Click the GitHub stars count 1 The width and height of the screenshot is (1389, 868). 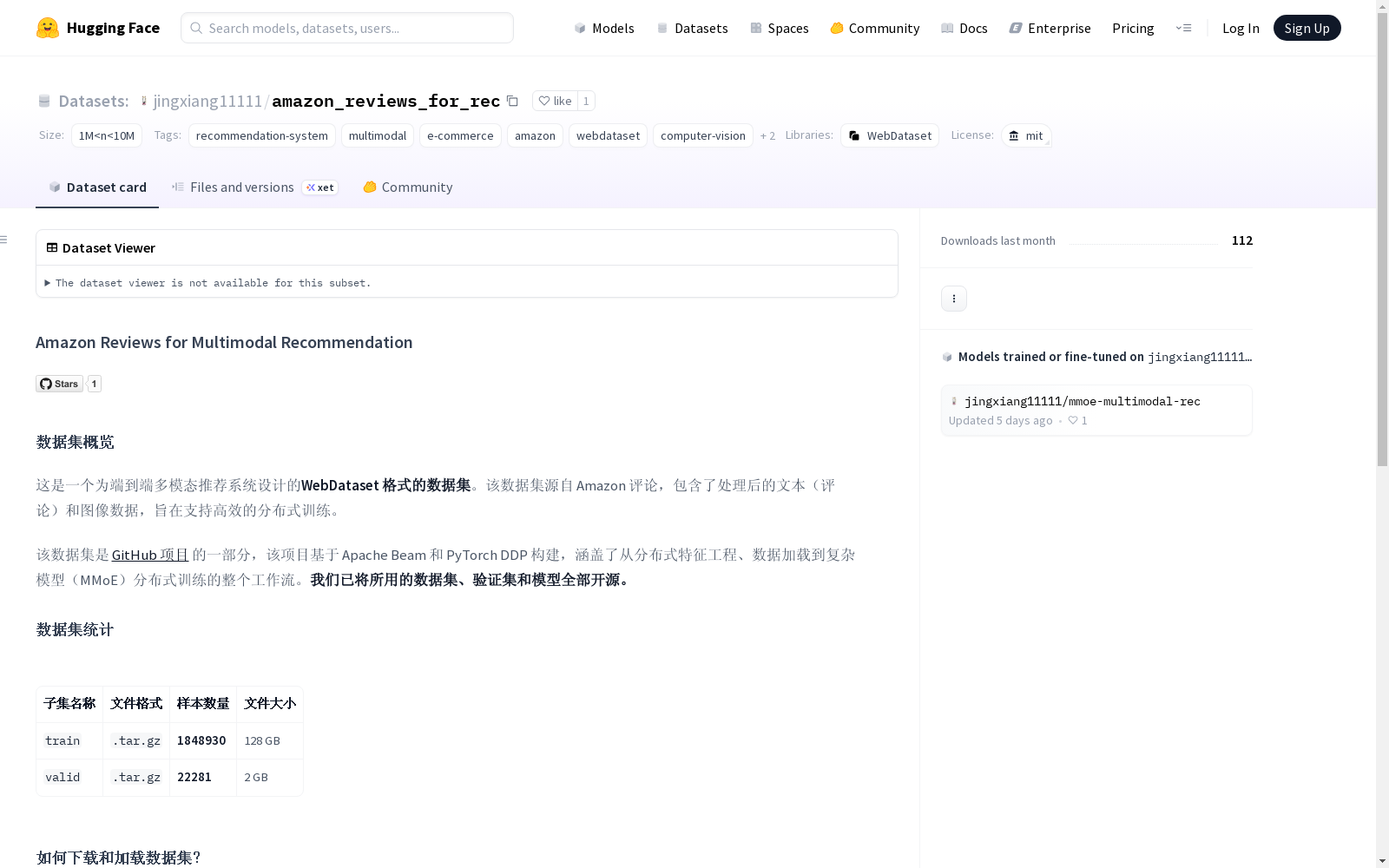[x=95, y=384]
